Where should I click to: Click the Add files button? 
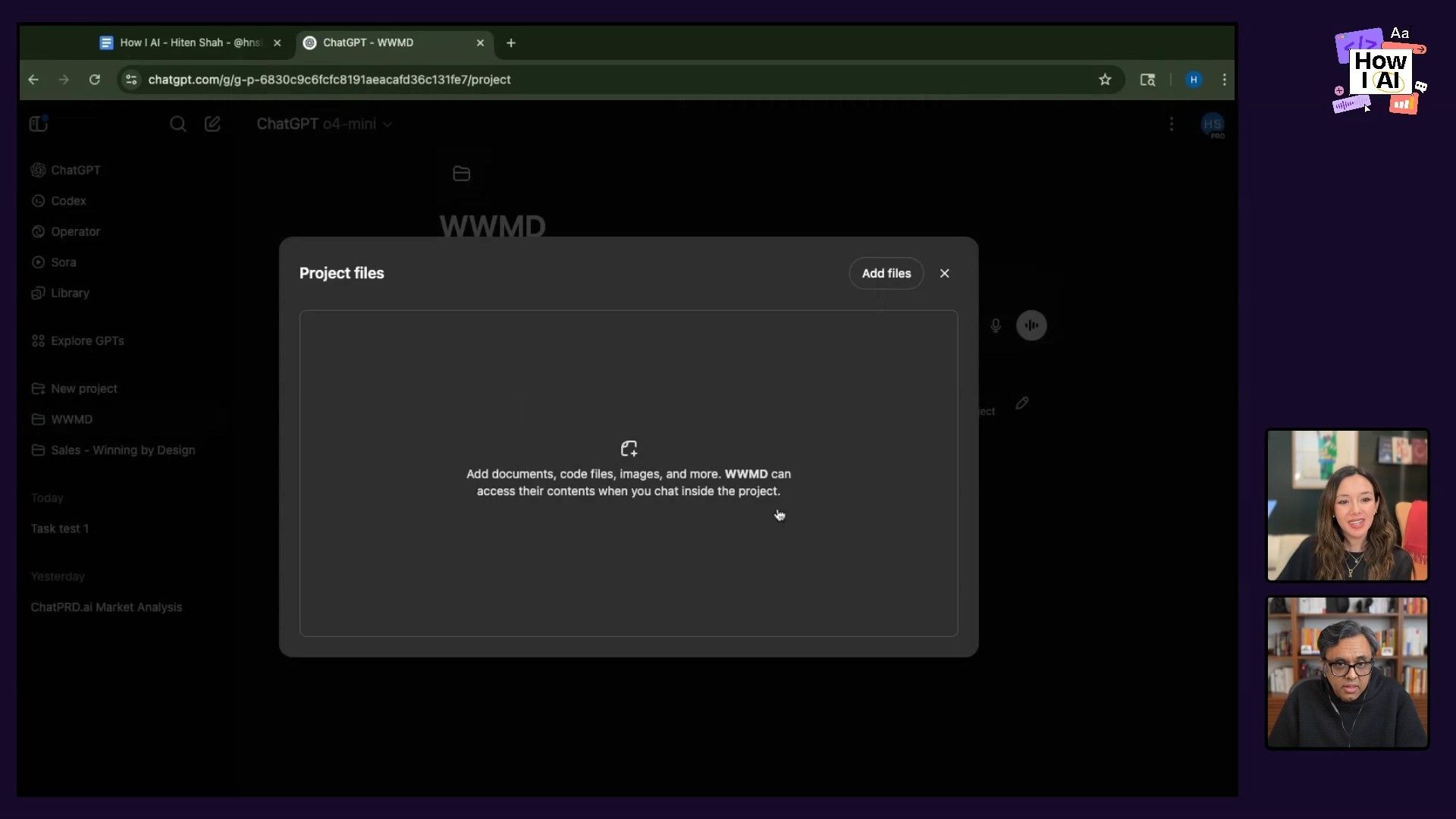coord(886,273)
